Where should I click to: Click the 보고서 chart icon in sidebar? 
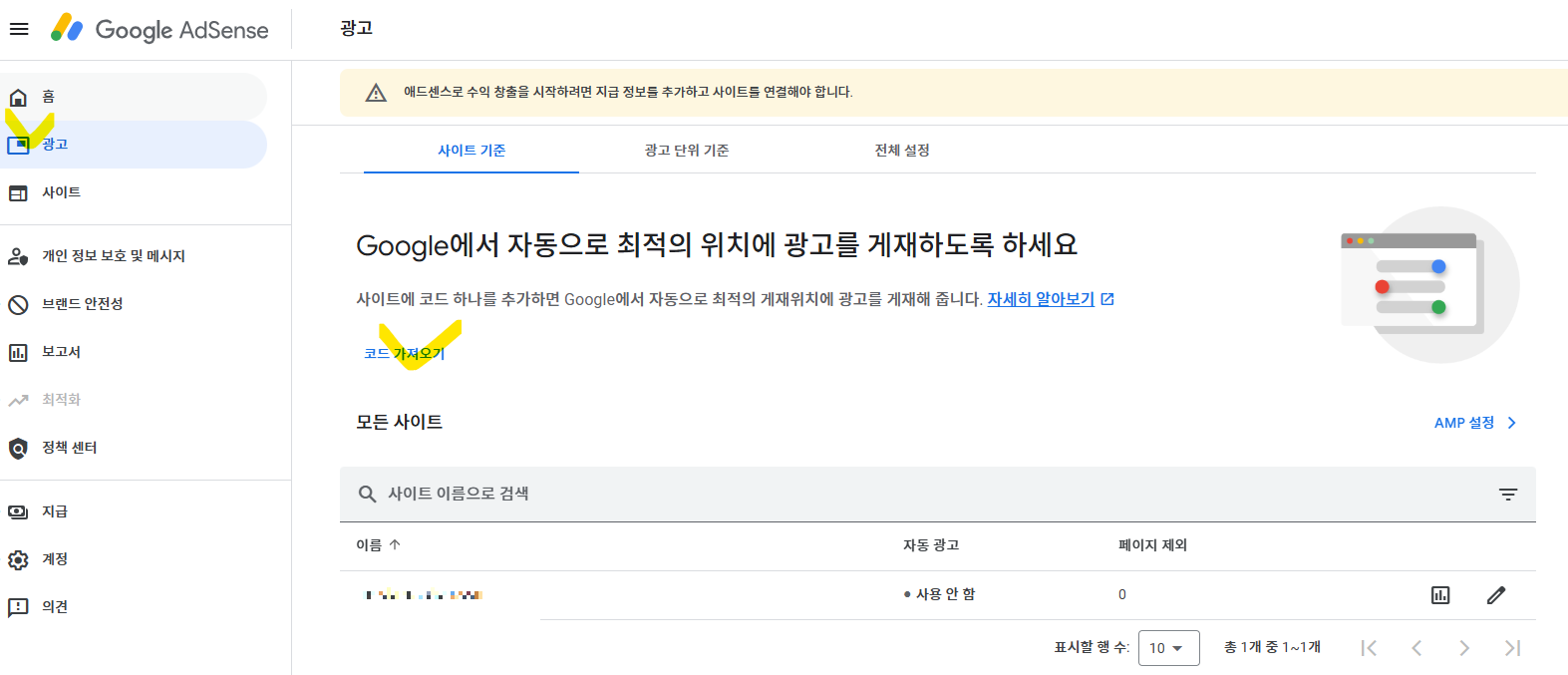(18, 352)
